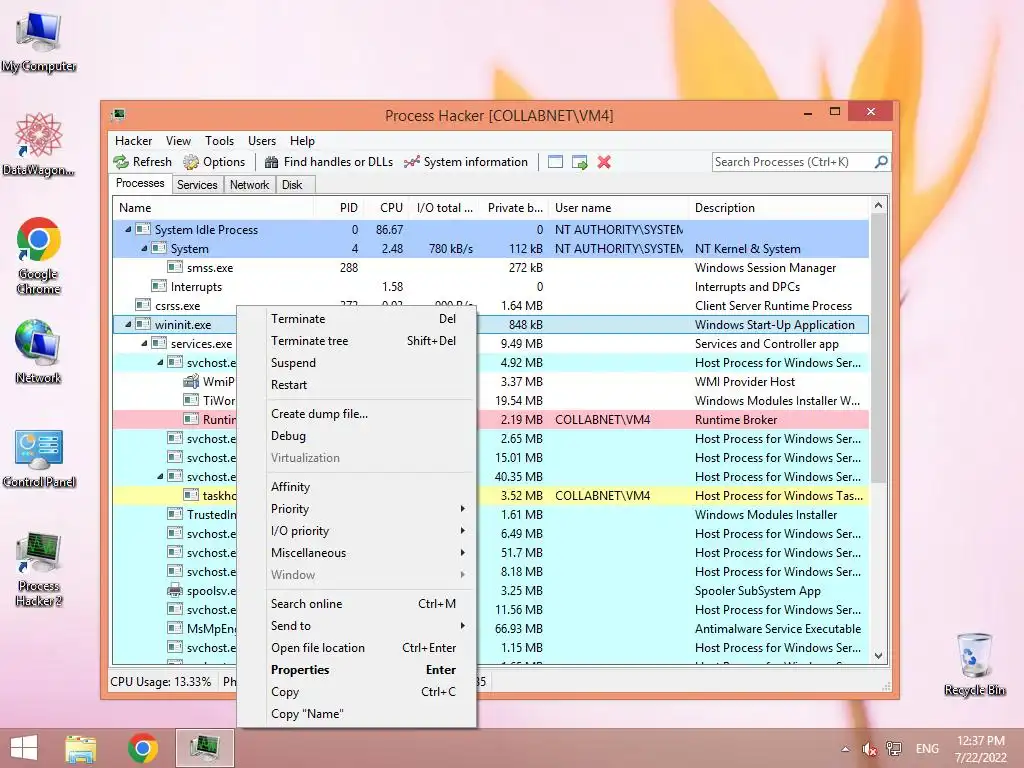Collapse the wininit.exe tree node

click(128, 324)
